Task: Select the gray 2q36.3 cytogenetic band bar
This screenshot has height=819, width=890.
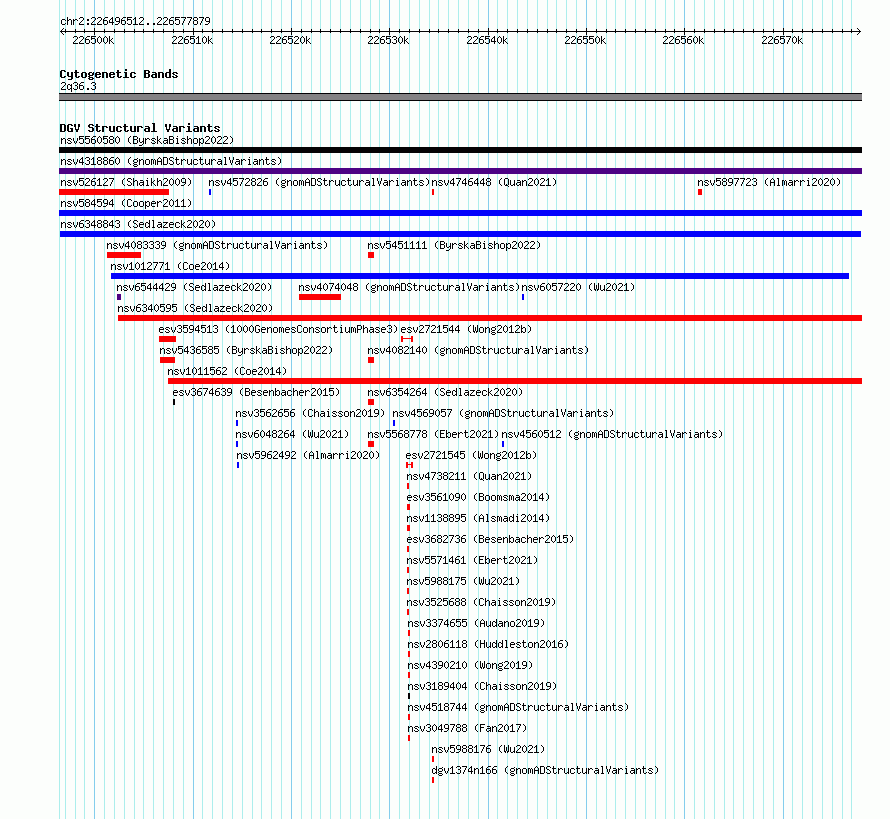Action: click(460, 97)
